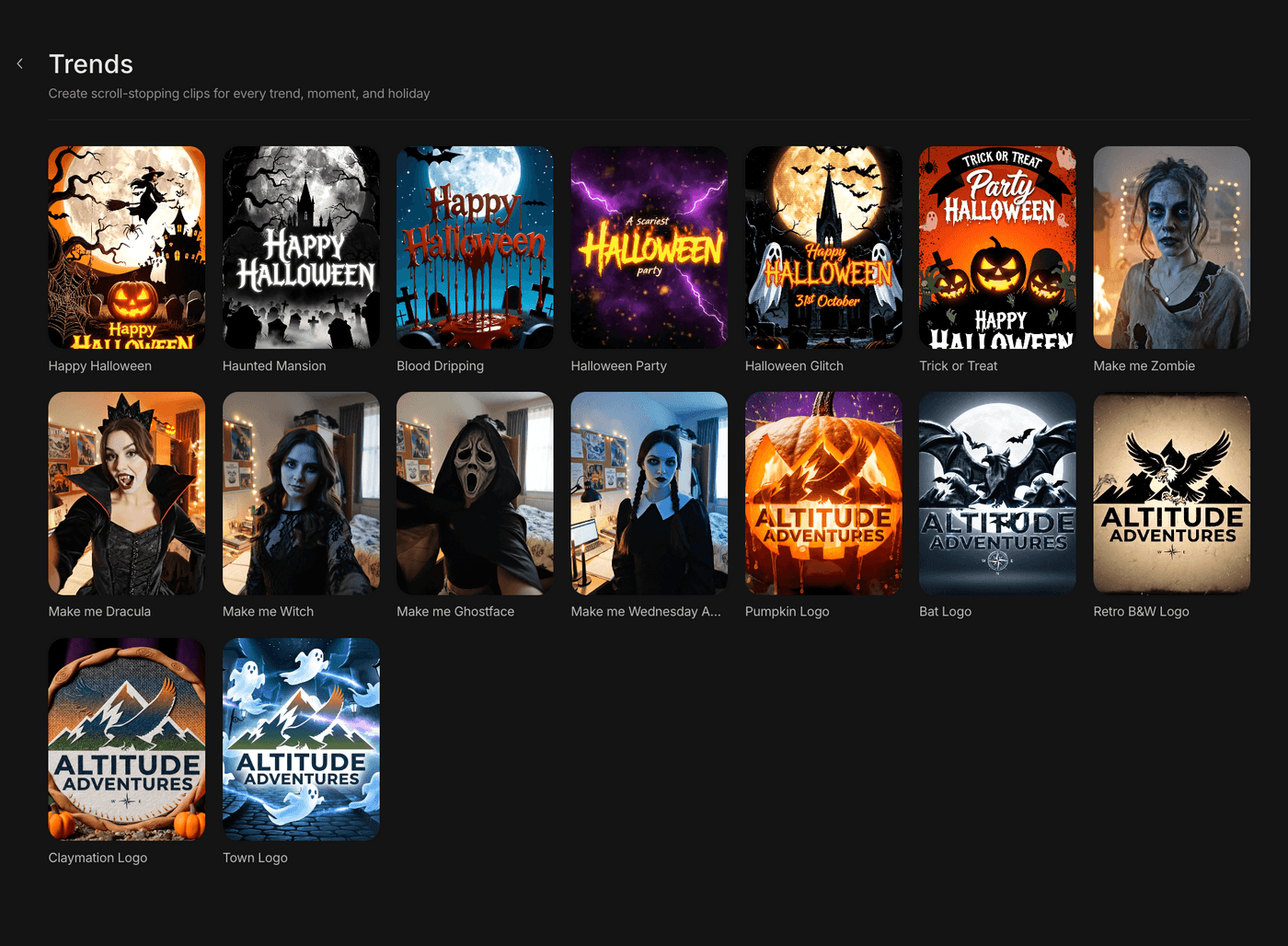The width and height of the screenshot is (1288, 946).
Task: Select the Retro B&W Logo template
Action: 1171,493
